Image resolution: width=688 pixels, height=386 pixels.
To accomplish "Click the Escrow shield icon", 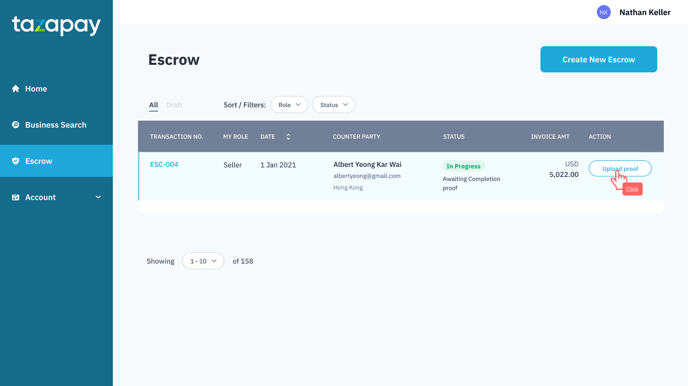I will (15, 161).
